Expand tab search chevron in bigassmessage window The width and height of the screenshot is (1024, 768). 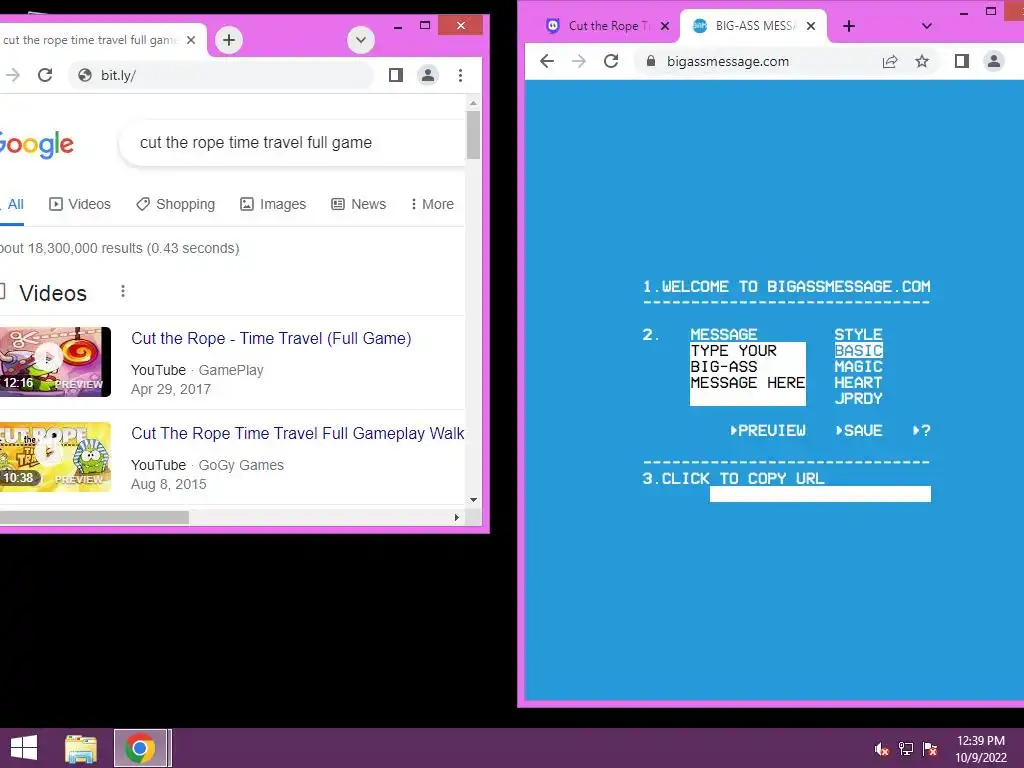926,26
